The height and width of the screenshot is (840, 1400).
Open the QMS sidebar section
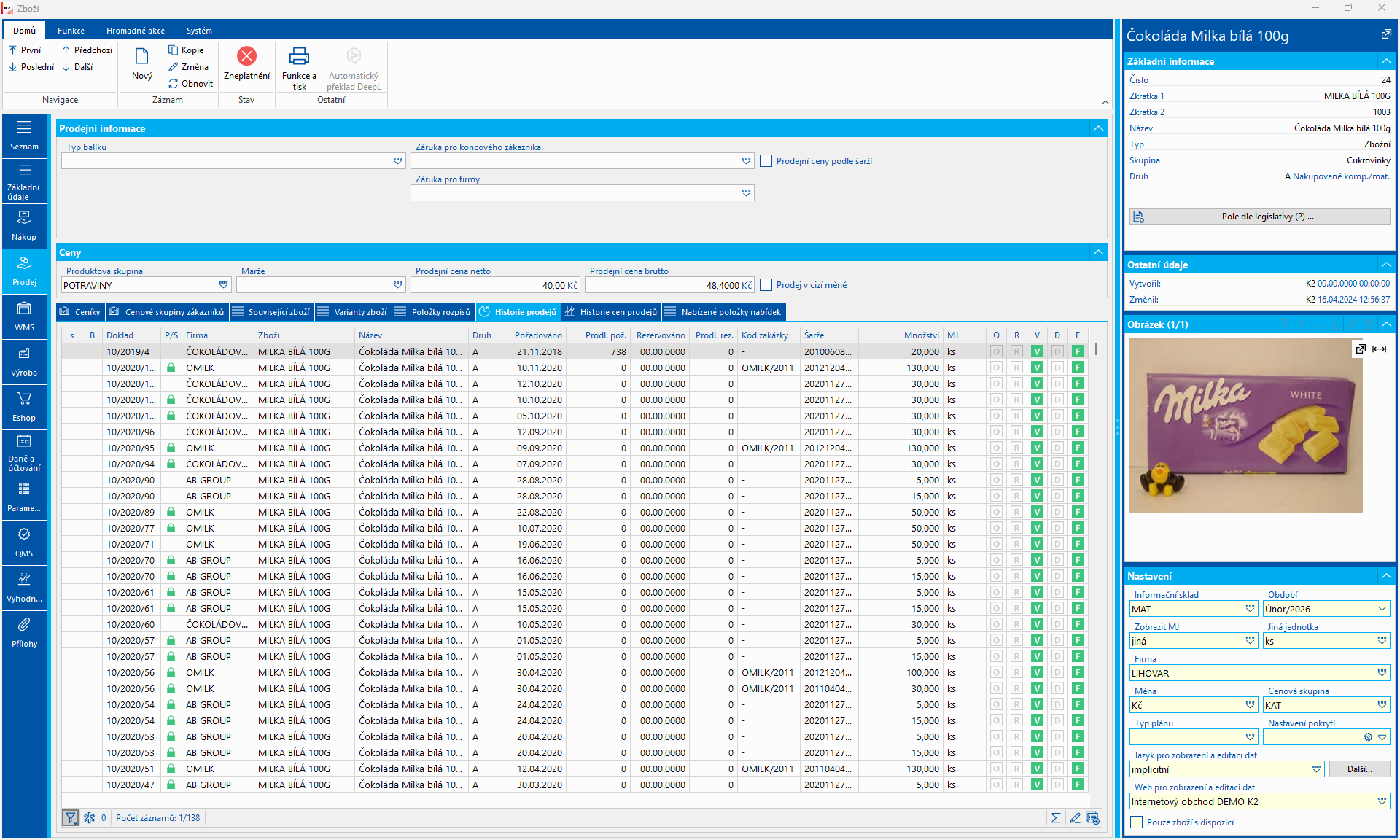click(24, 542)
